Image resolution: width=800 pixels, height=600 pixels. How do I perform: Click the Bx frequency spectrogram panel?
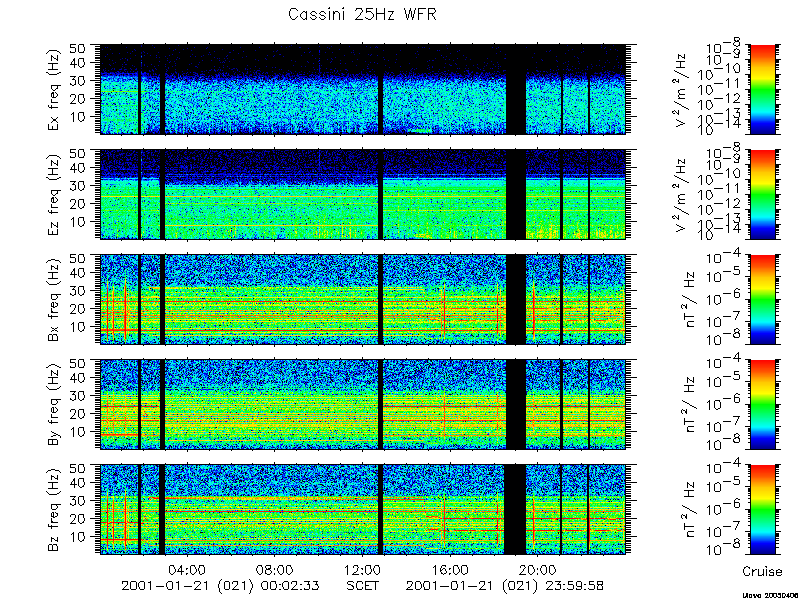pos(363,299)
